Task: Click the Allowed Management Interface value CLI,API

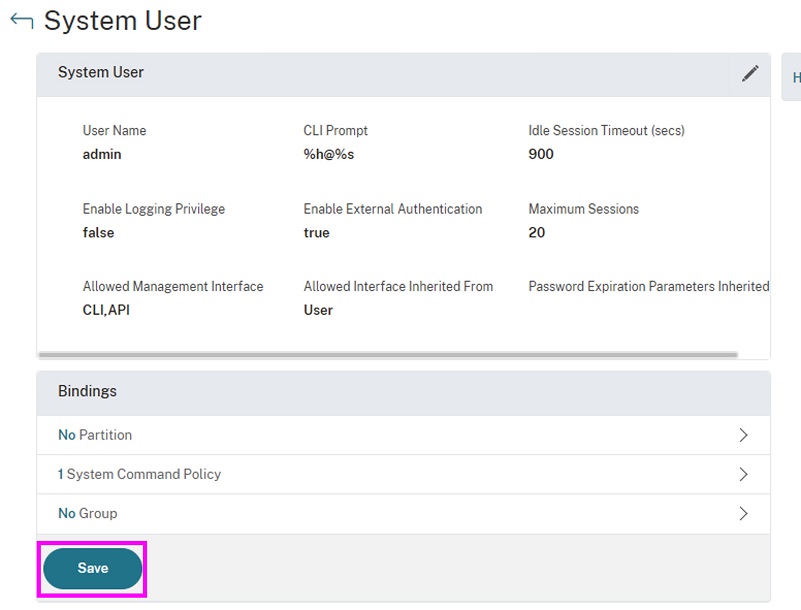Action: click(106, 310)
